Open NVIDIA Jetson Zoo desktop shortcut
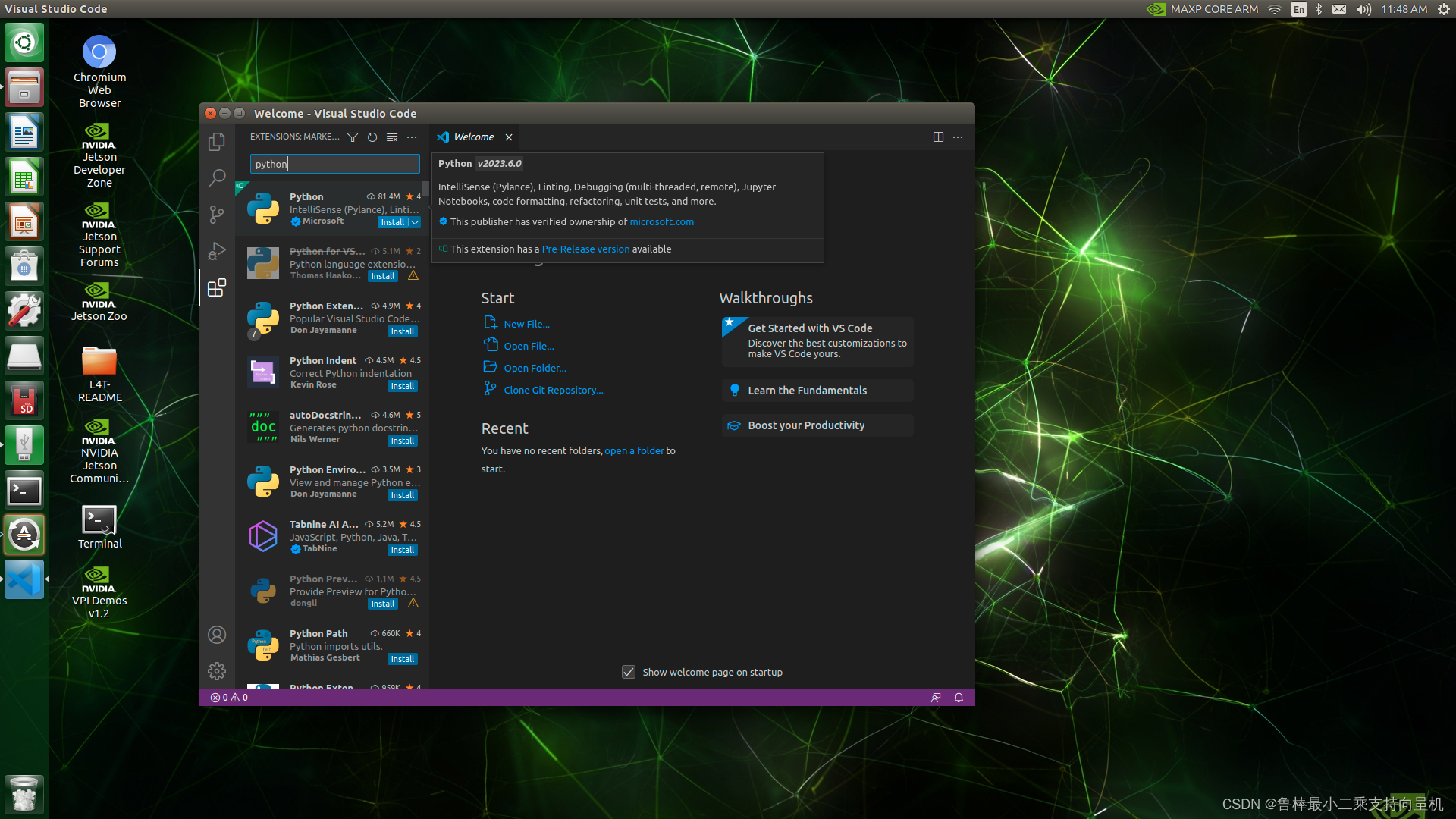This screenshot has width=1456, height=819. [99, 302]
